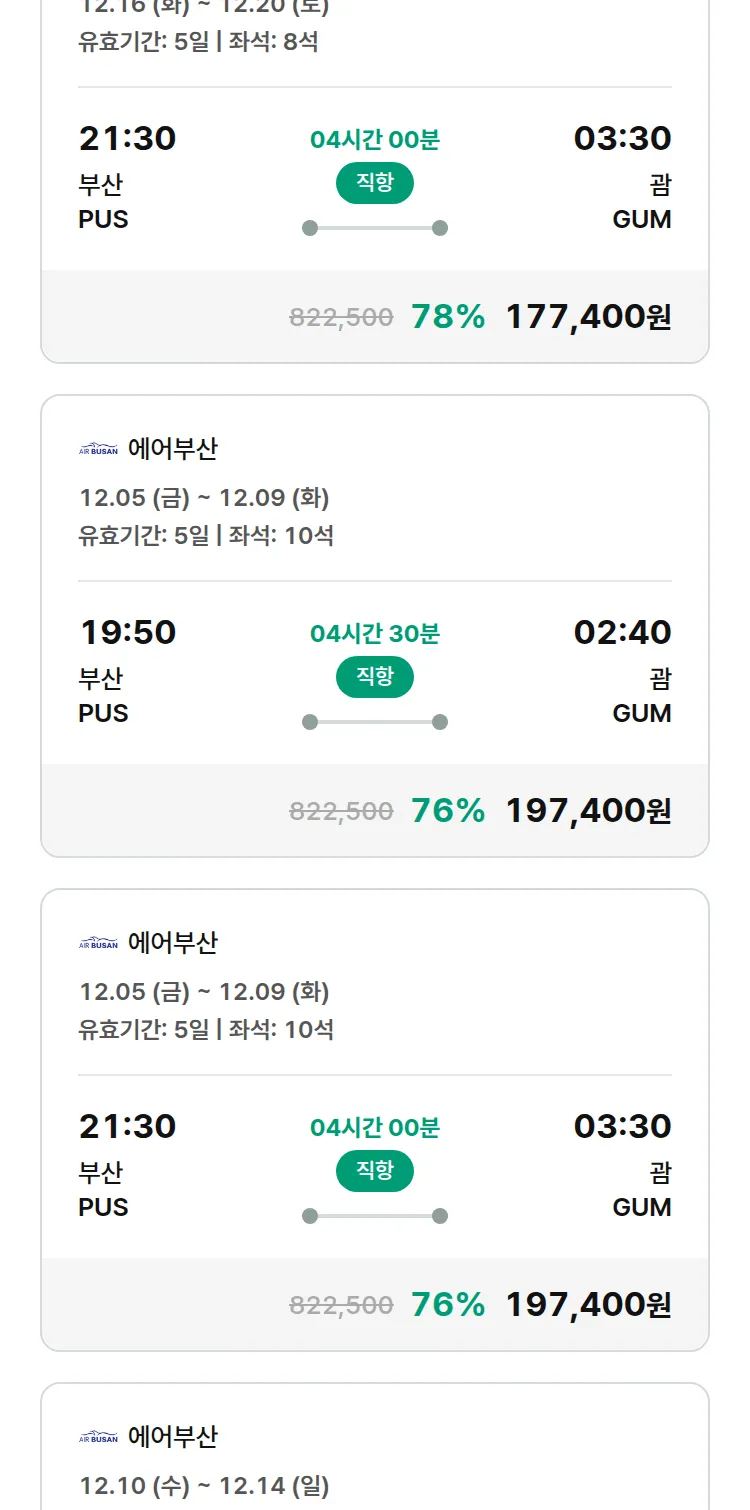Tap the PUS code under 19:50 departure
This screenshot has height=1510, width=750.
click(x=103, y=713)
